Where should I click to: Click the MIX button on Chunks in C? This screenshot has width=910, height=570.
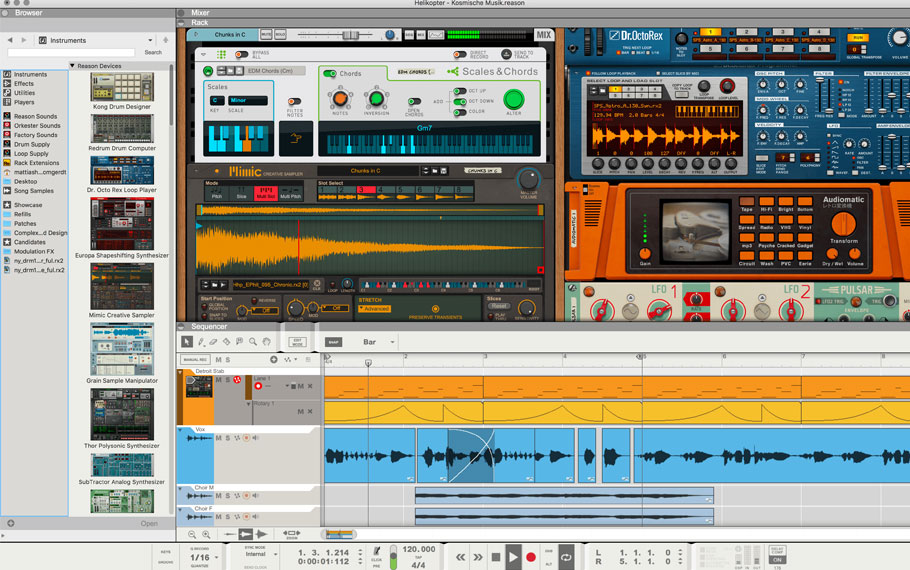coord(544,35)
